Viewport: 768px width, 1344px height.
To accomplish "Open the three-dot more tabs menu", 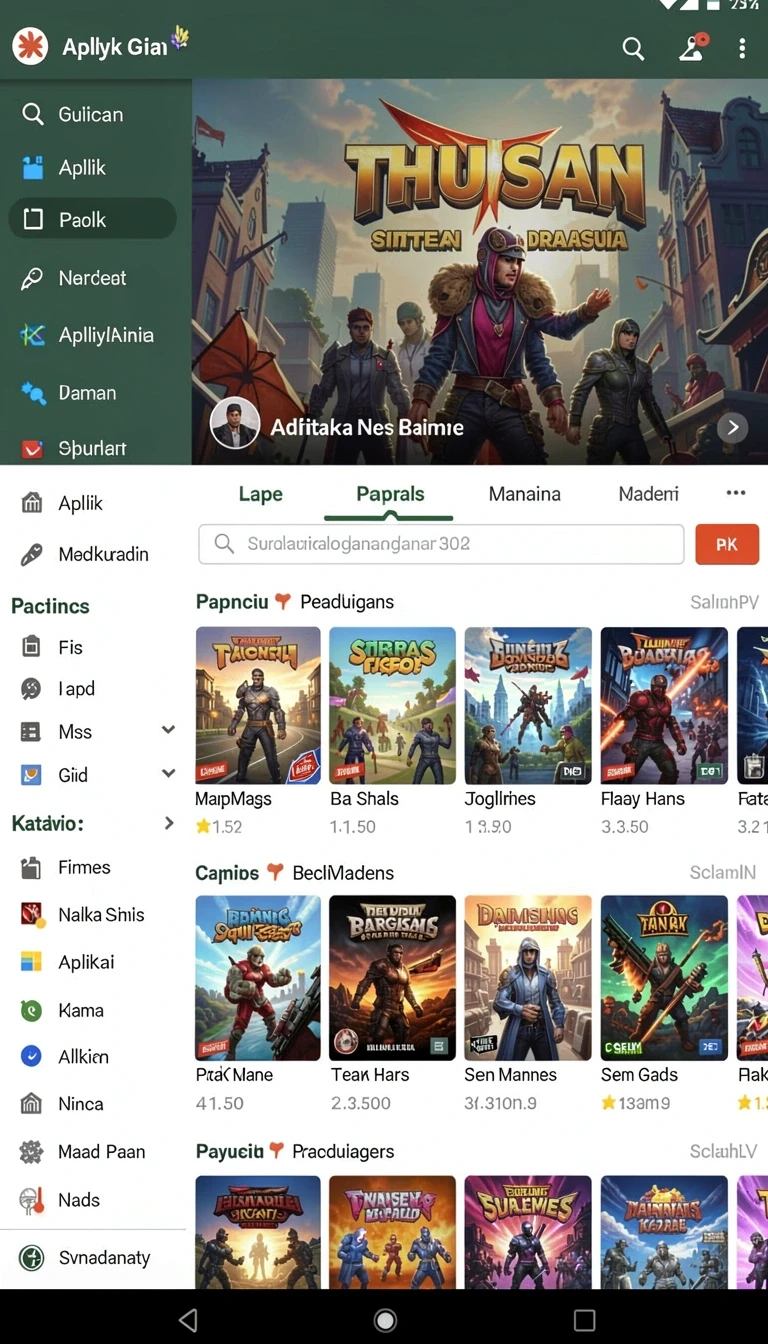I will (736, 493).
